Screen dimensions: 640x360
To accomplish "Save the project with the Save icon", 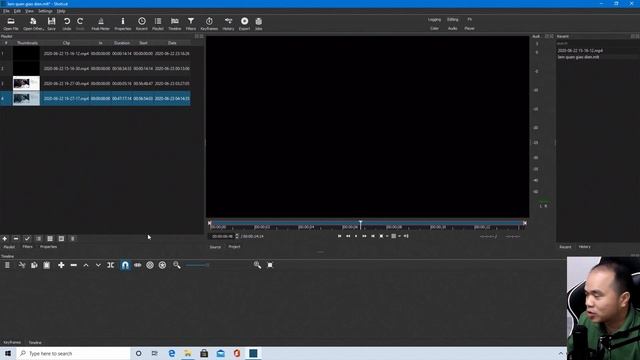I will pyautogui.click(x=51, y=24).
